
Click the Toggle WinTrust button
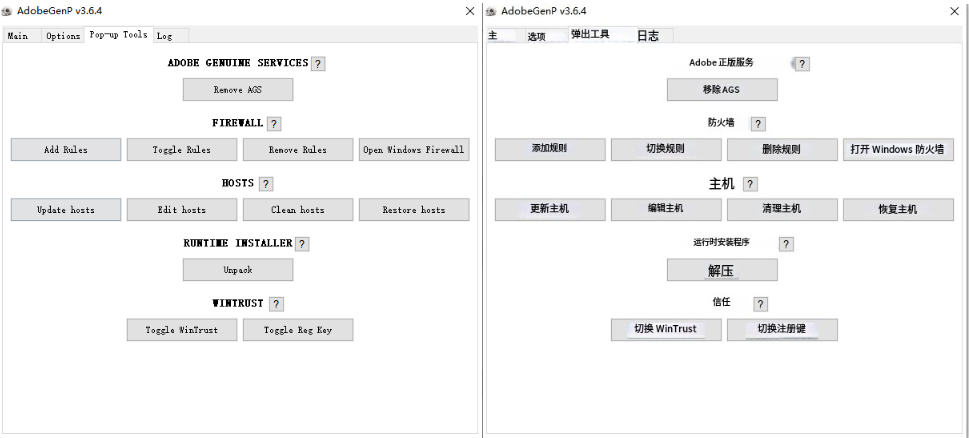tap(182, 330)
